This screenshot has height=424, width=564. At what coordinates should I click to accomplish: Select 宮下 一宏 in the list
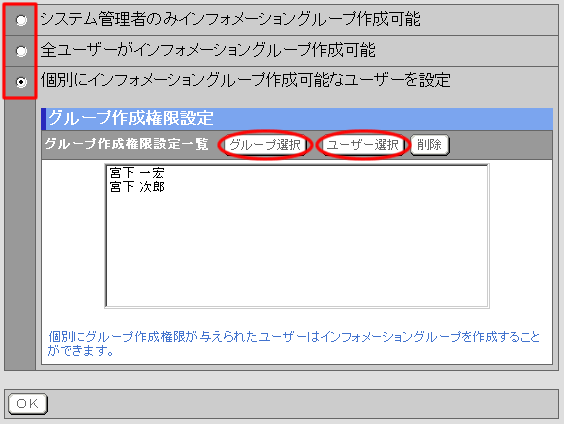click(x=137, y=173)
